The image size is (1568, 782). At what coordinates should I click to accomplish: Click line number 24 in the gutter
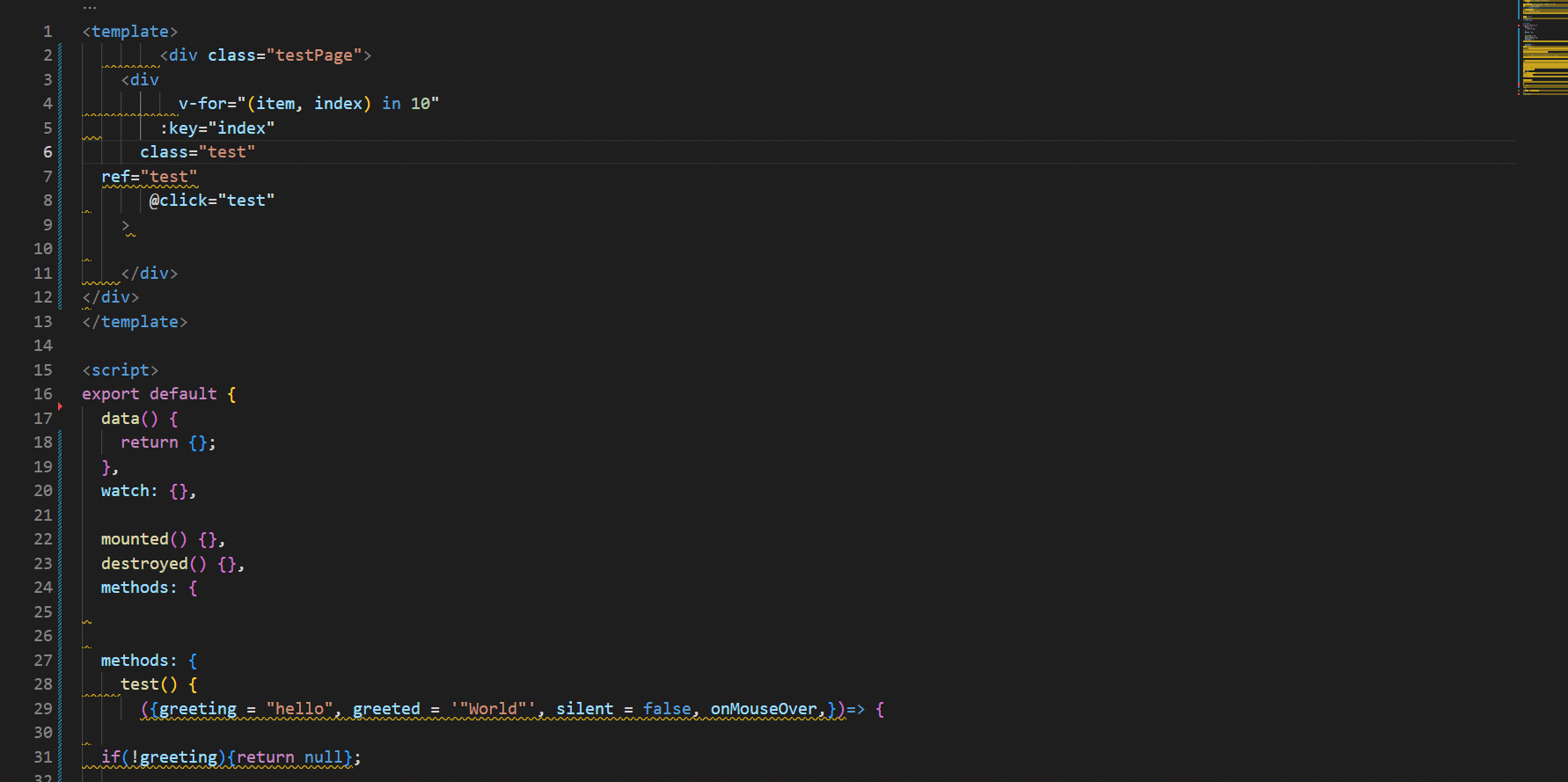click(x=43, y=588)
